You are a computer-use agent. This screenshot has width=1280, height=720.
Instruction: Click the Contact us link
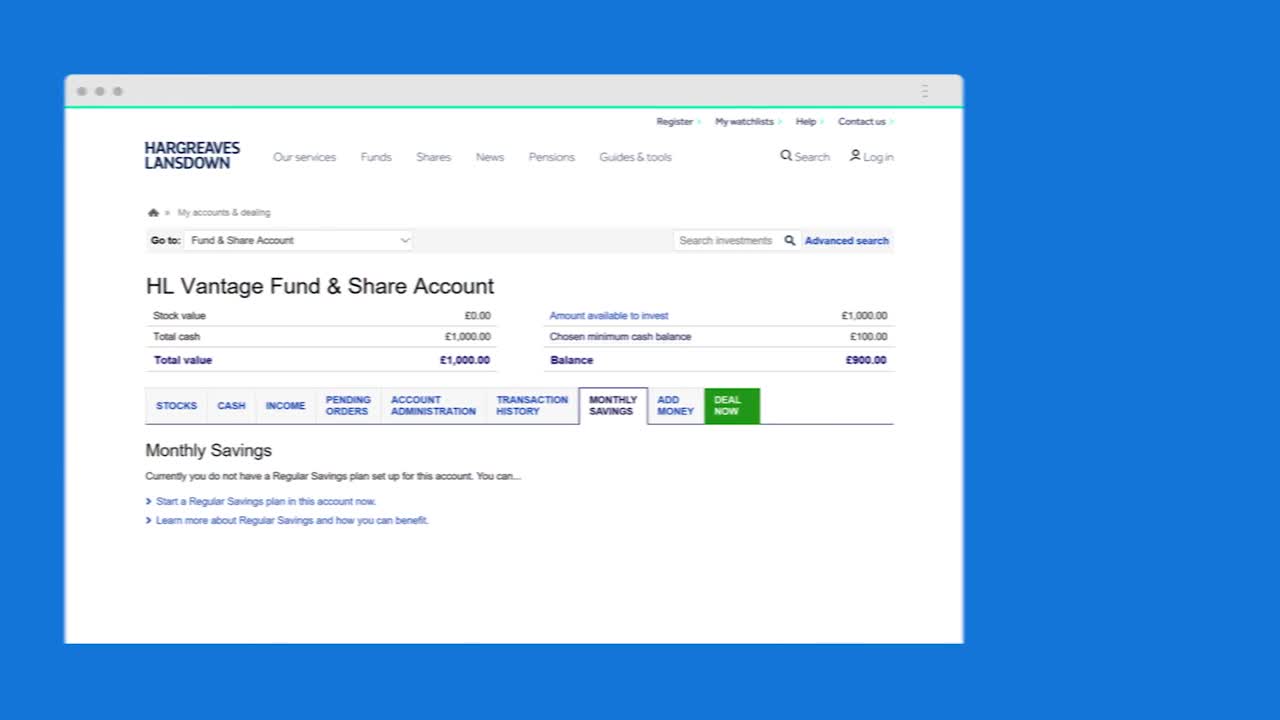pos(862,122)
